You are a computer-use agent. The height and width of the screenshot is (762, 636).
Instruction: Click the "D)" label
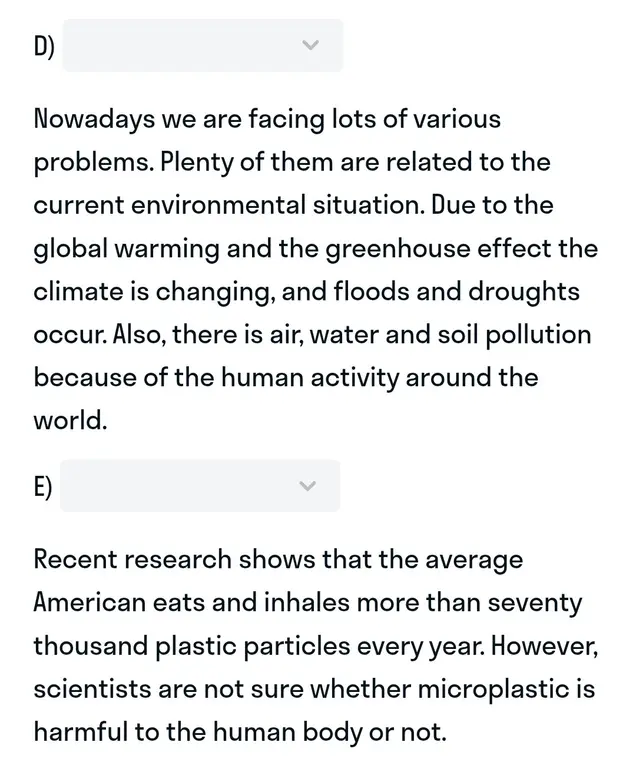coord(44,47)
